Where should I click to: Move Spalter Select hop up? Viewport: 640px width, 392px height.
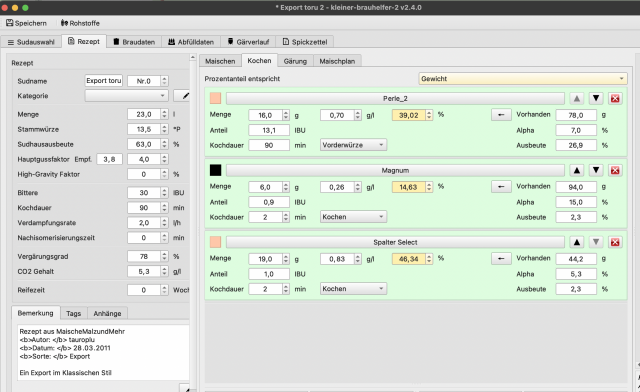pos(577,242)
